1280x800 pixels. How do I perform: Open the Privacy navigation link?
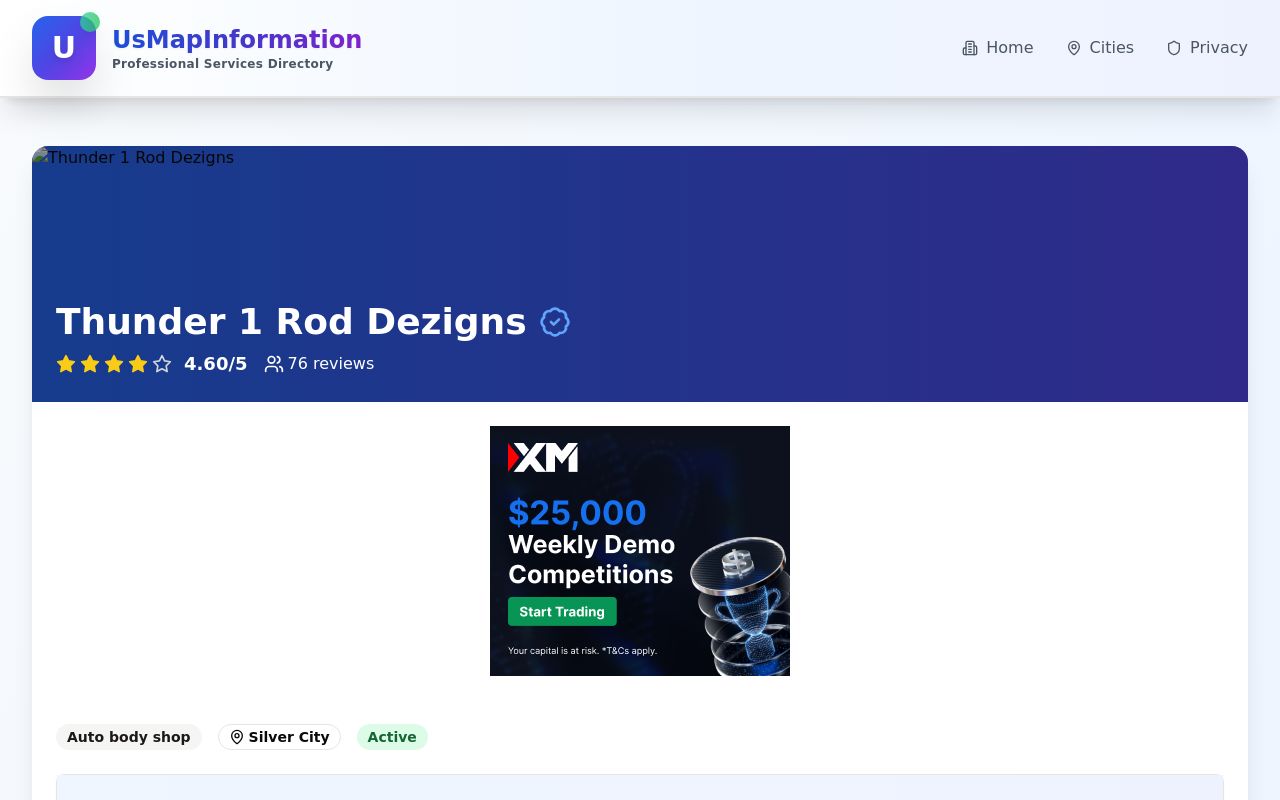1206,48
